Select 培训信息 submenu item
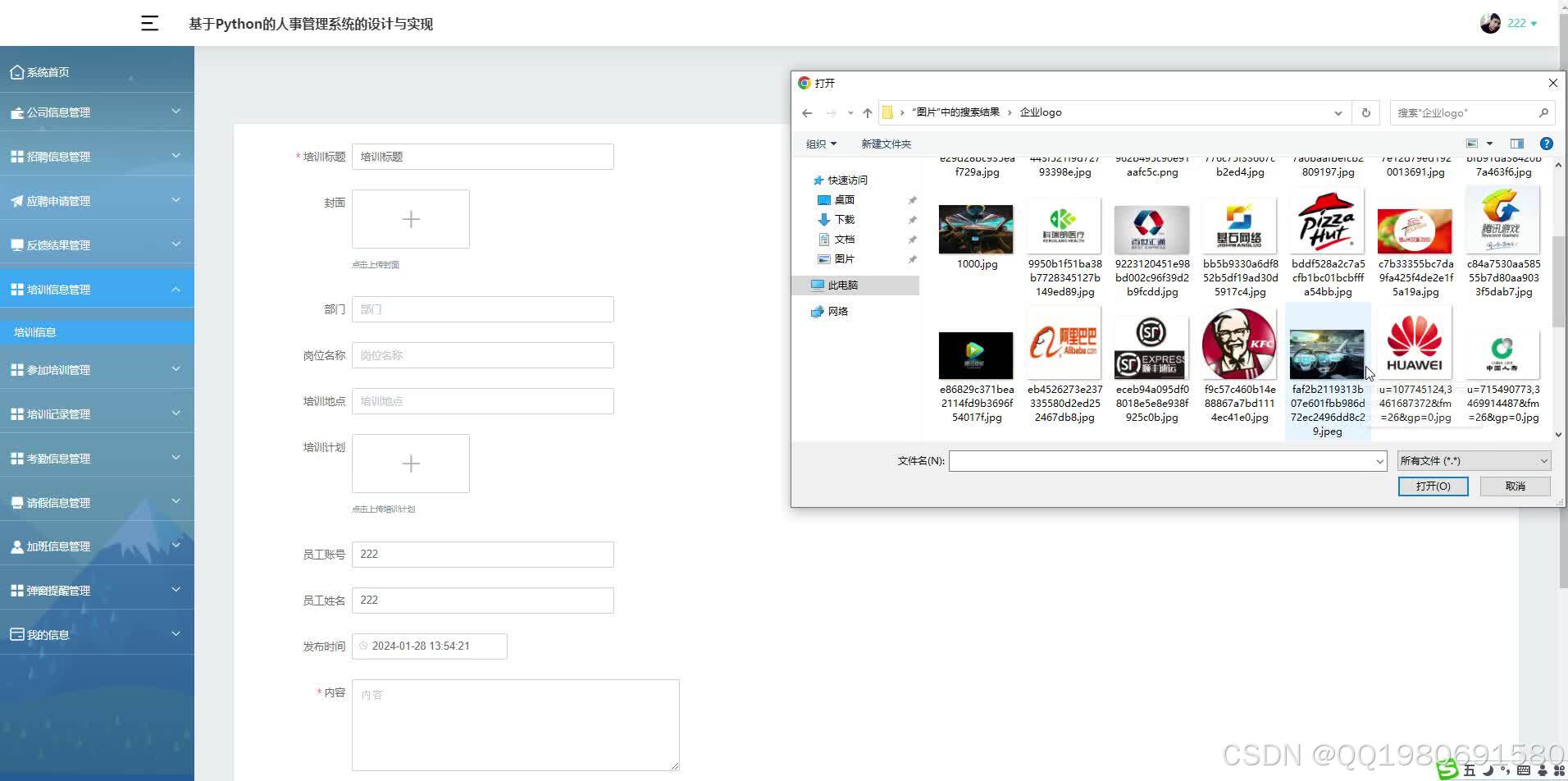Screen dimensions: 1568x781 coord(97,332)
